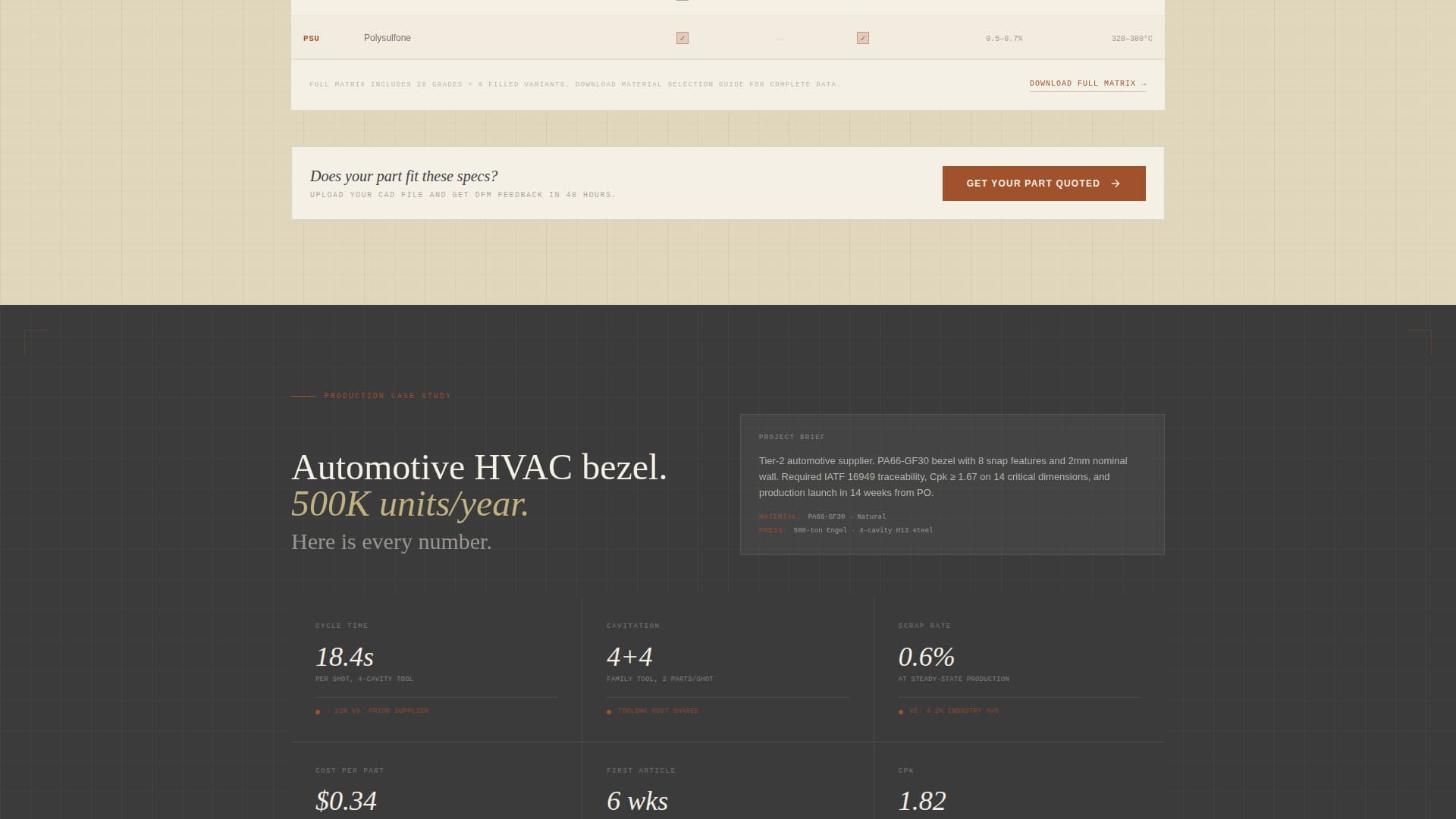Click the orange PSU material code badge
The image size is (1456, 819).
(x=311, y=37)
